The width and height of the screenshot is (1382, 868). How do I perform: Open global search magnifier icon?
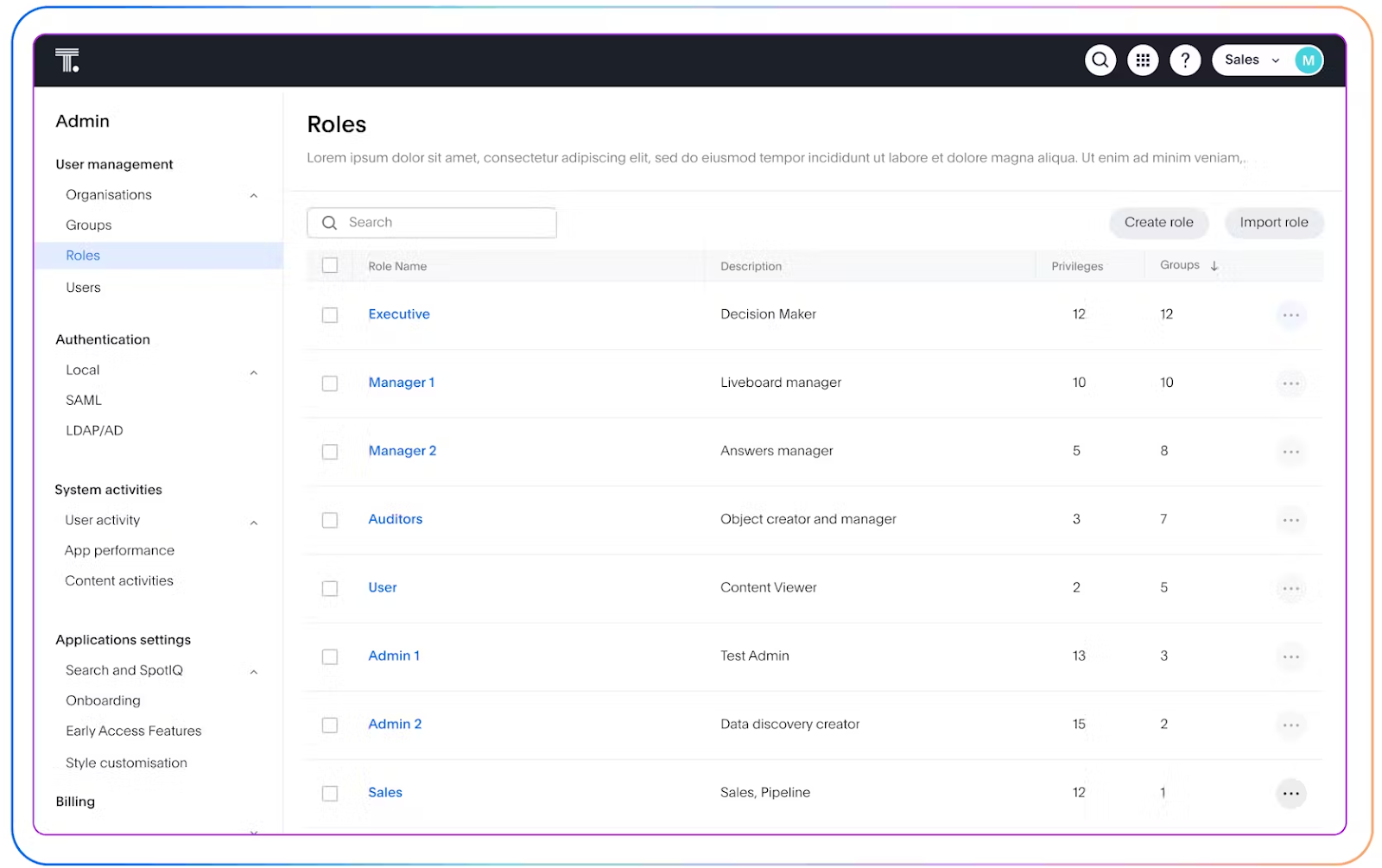point(1100,60)
